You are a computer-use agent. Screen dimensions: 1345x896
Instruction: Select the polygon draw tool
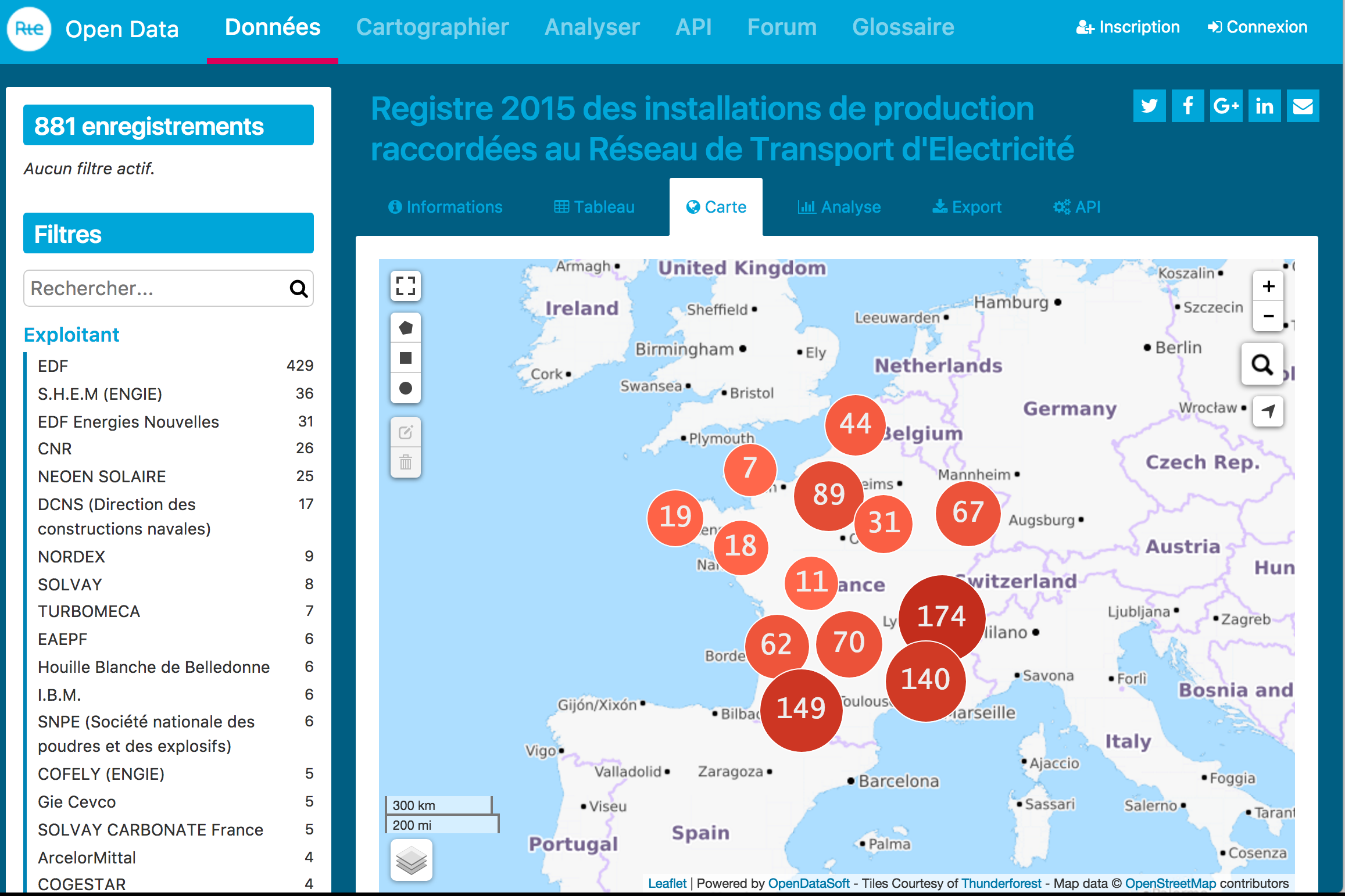point(406,328)
